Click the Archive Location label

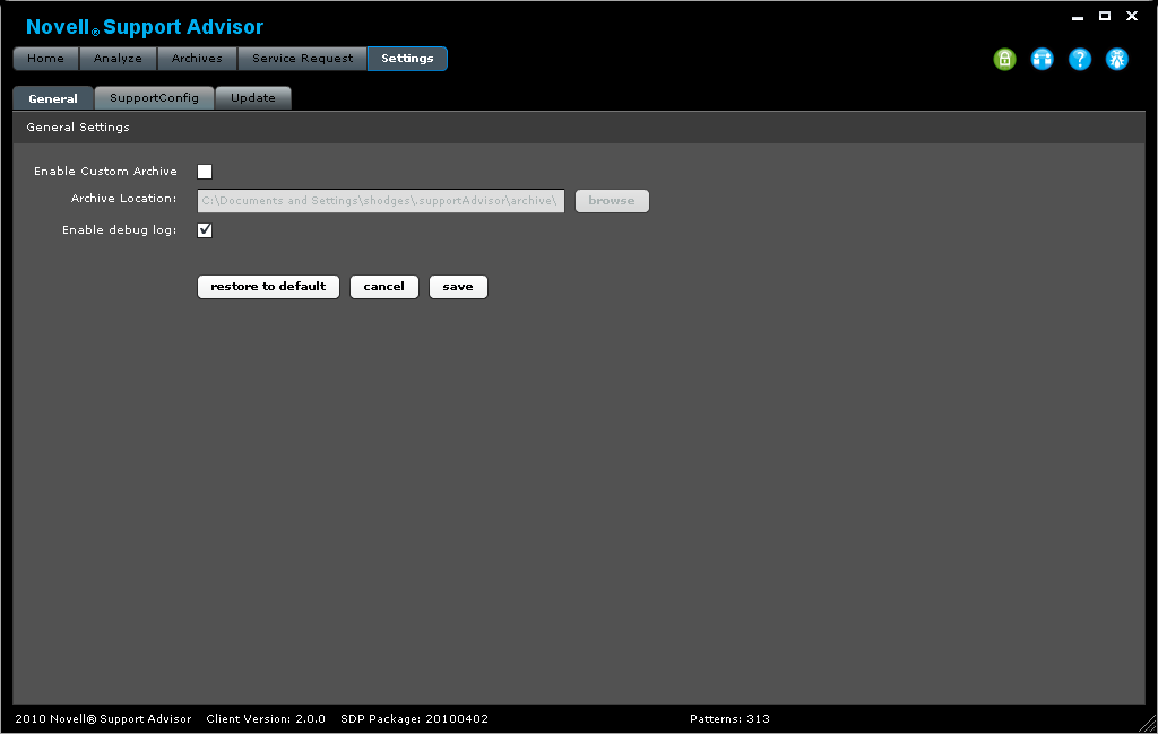click(123, 199)
